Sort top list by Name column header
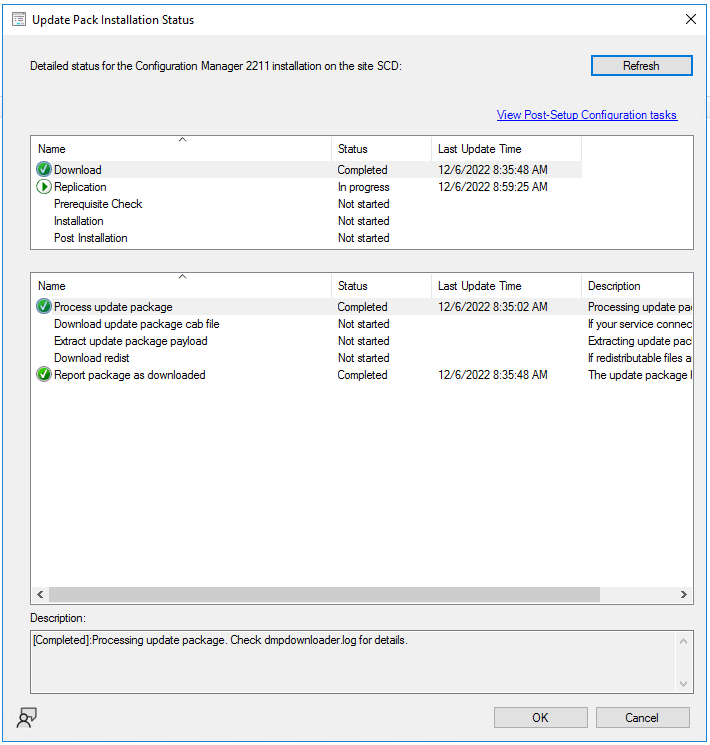The image size is (710, 745). pyautogui.click(x=182, y=149)
